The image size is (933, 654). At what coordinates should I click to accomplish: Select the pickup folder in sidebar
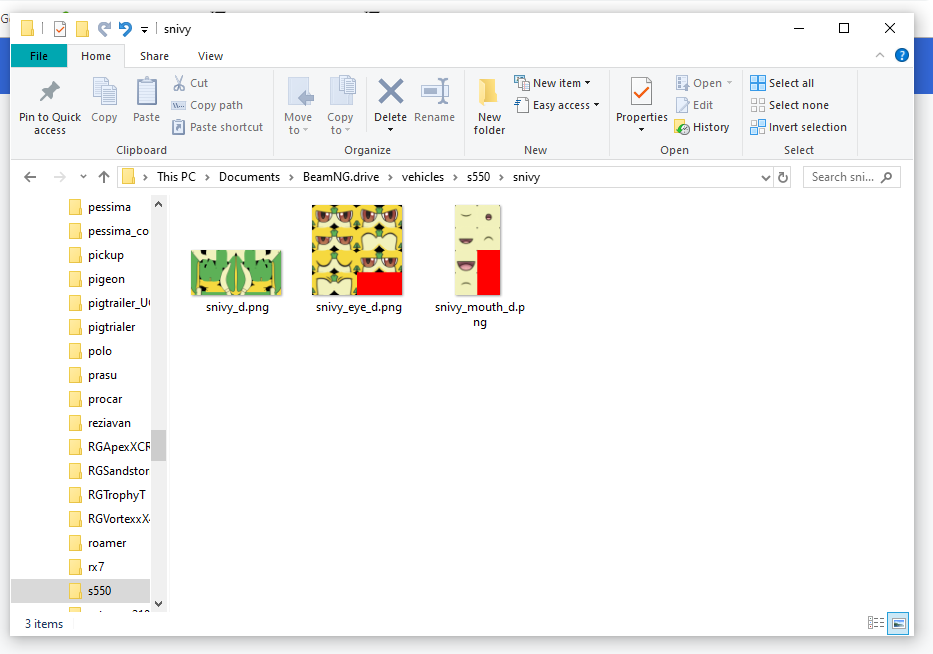tap(108, 255)
